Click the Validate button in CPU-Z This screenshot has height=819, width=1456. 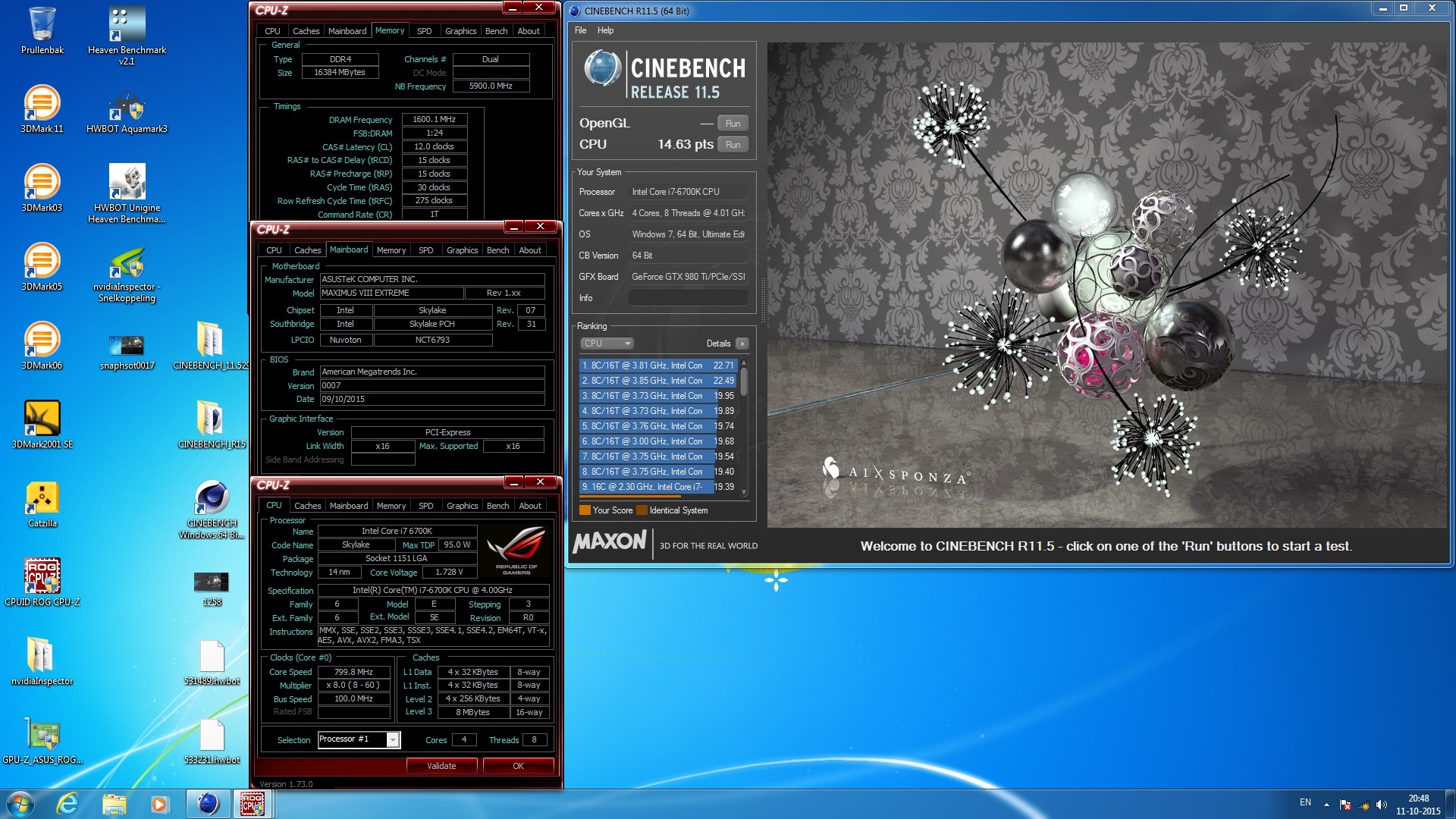coord(441,766)
